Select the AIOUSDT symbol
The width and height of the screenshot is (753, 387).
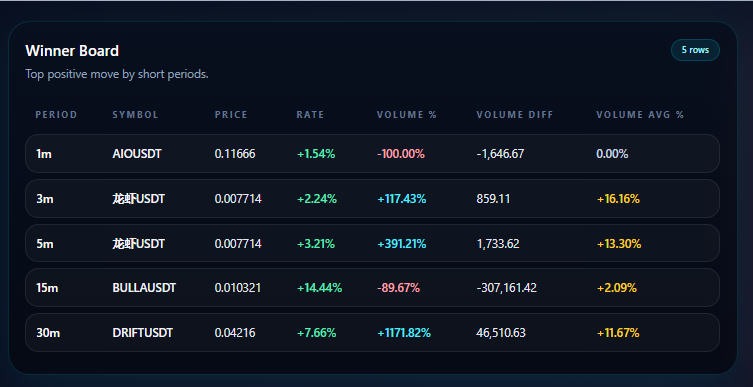[x=137, y=154]
